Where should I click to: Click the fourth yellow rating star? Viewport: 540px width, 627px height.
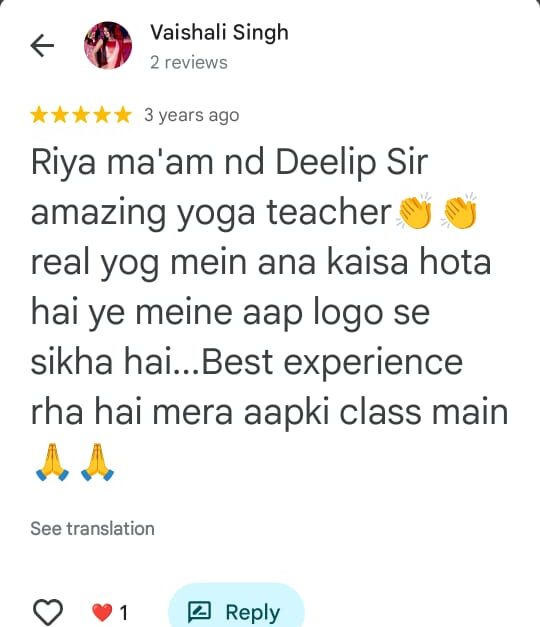point(102,115)
